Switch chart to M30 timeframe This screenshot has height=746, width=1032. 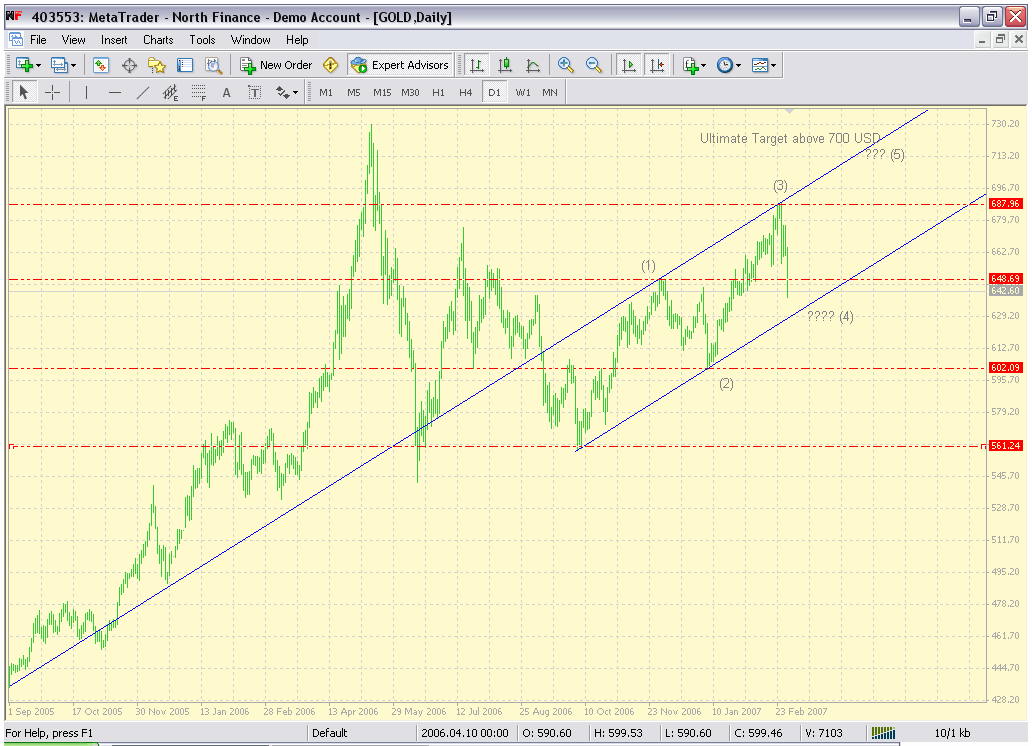click(x=410, y=93)
